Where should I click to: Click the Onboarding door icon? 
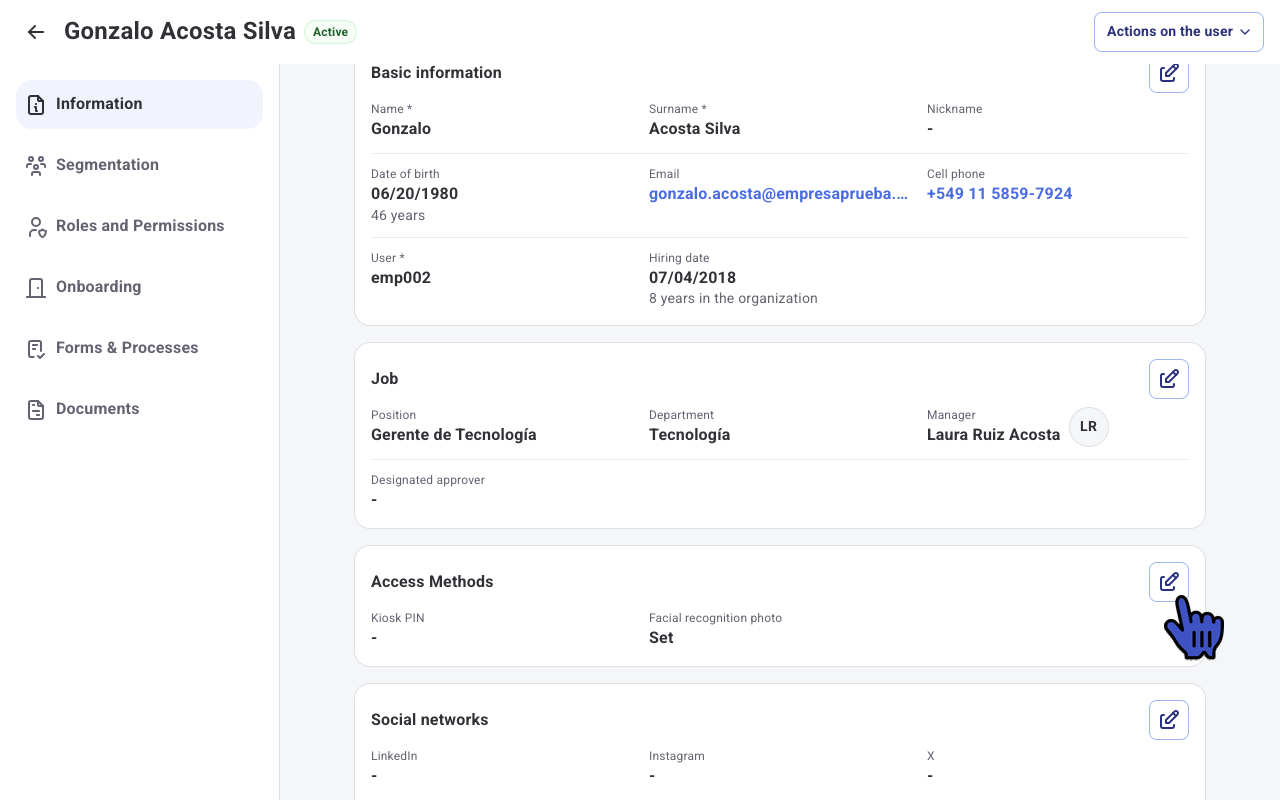coord(36,288)
